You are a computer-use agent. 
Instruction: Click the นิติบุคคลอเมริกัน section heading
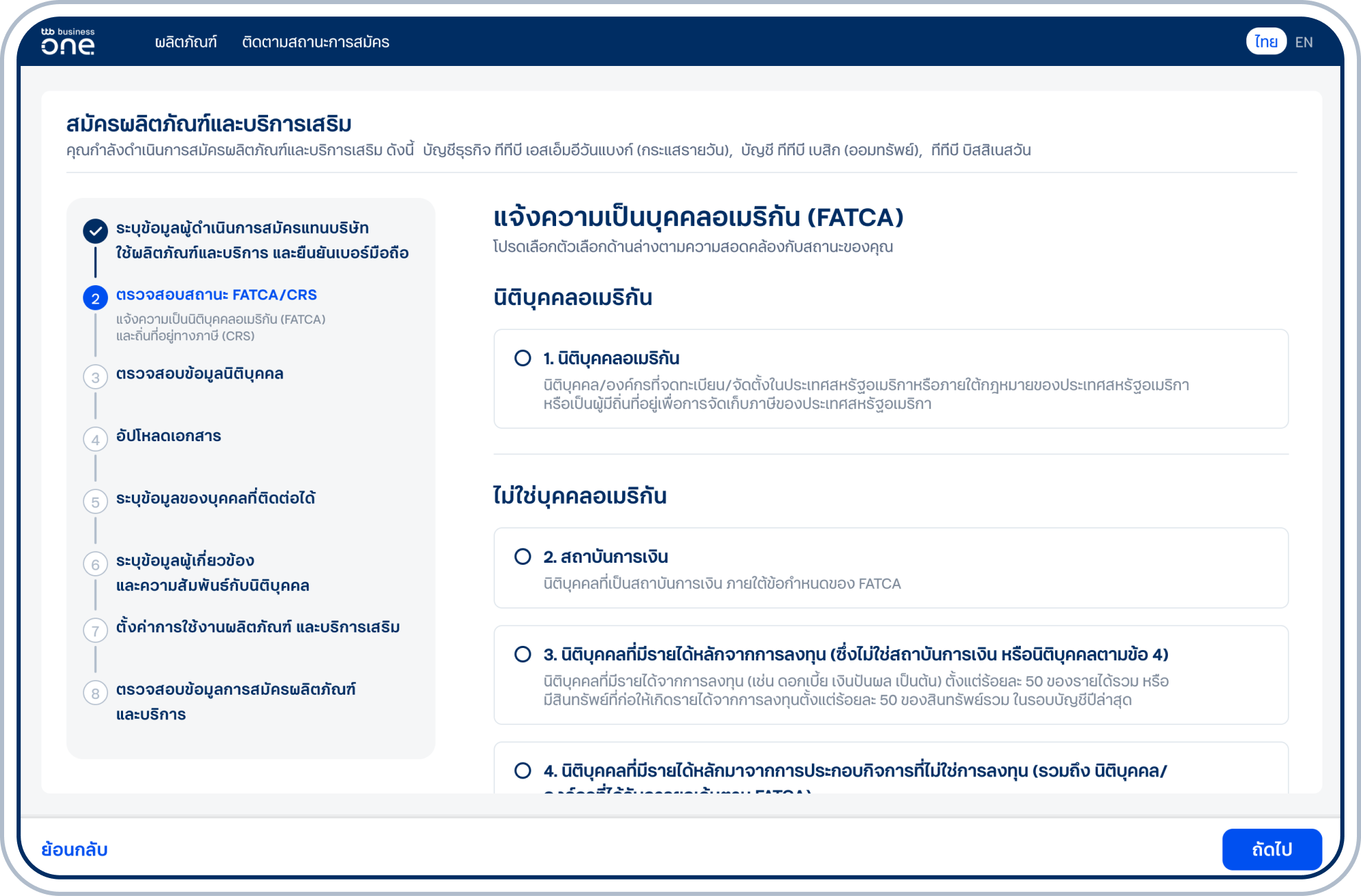(573, 298)
